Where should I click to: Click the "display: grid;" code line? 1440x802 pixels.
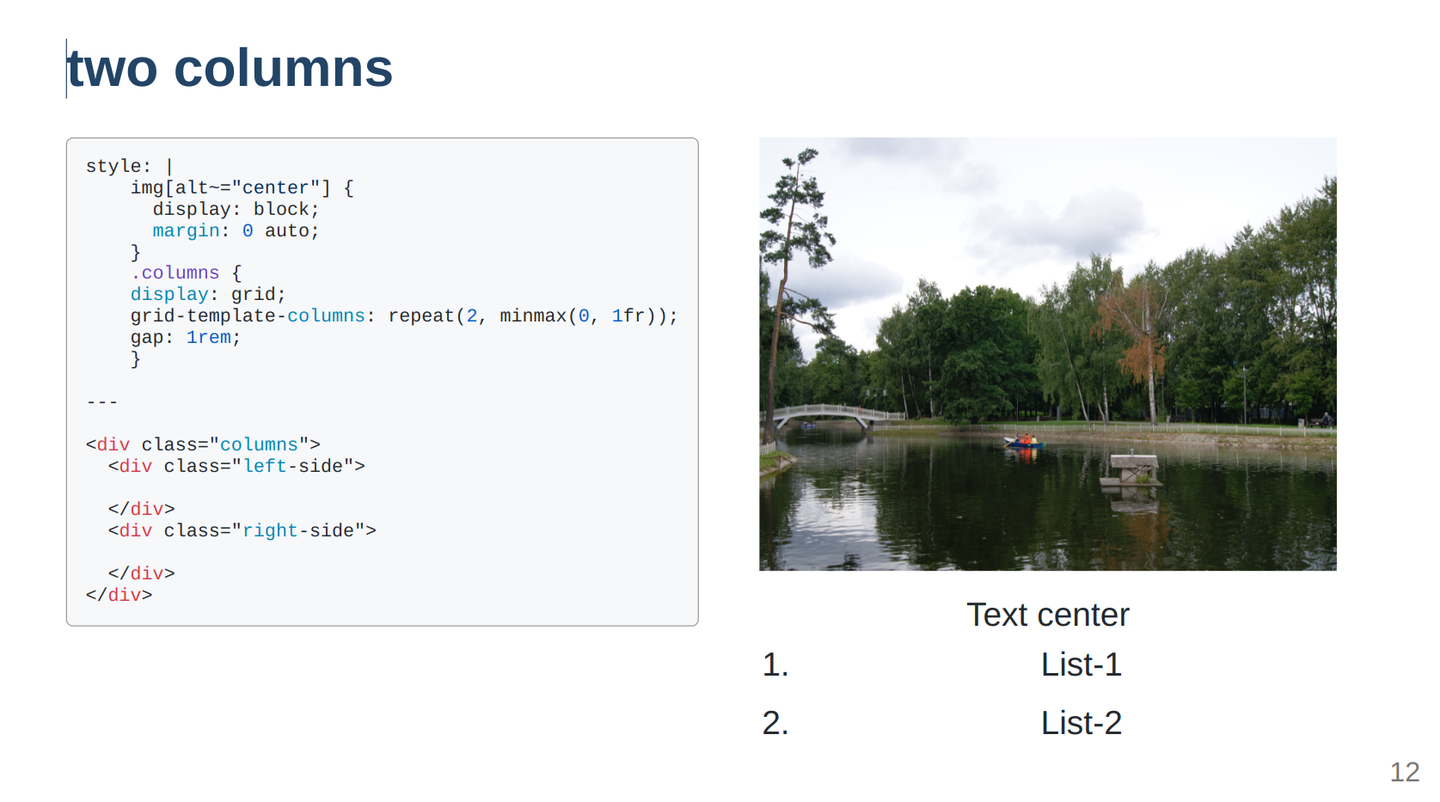208,295
